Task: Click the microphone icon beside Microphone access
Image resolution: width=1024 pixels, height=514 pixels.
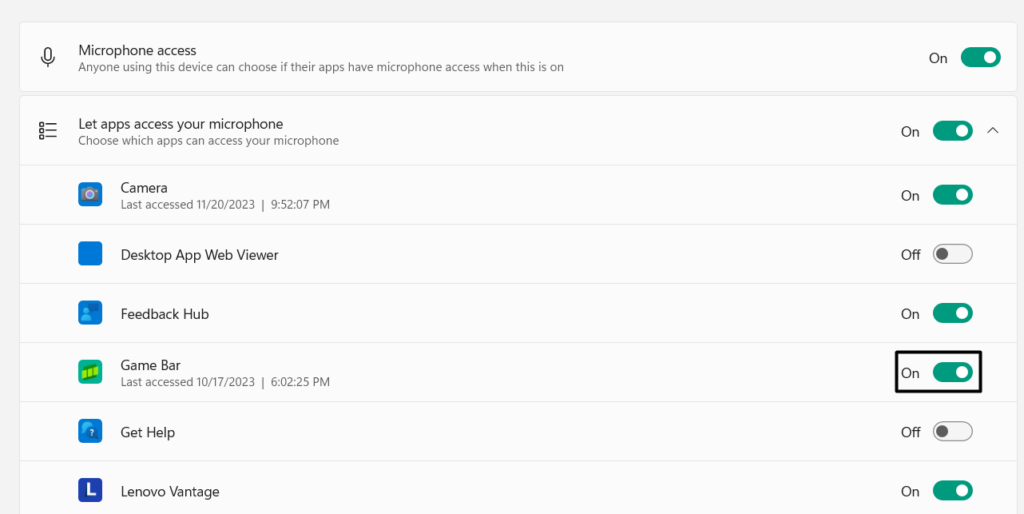Action: click(48, 57)
